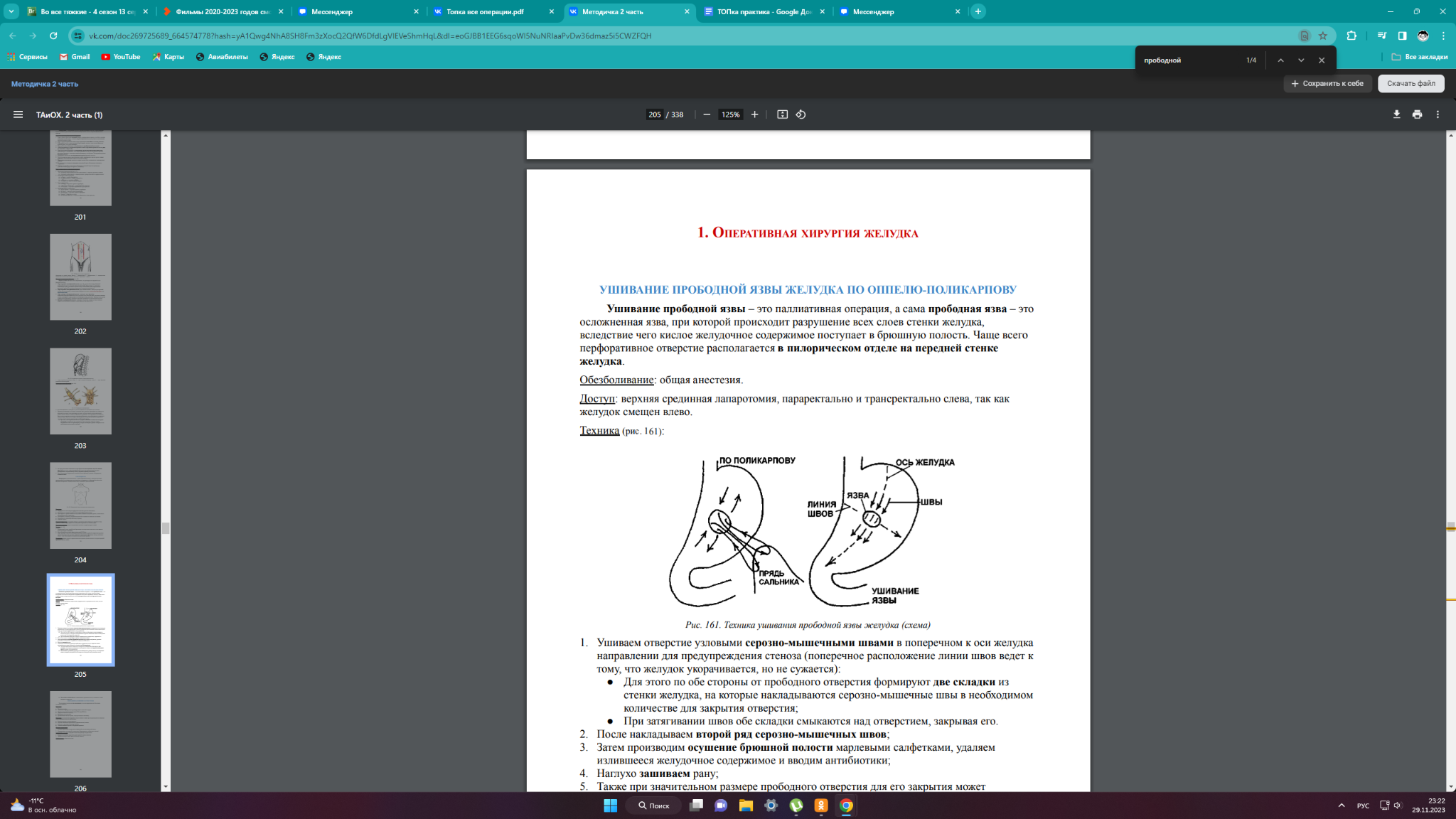Click the page number field showing 205
Image resolution: width=1456 pixels, height=819 pixels.
pos(654,114)
